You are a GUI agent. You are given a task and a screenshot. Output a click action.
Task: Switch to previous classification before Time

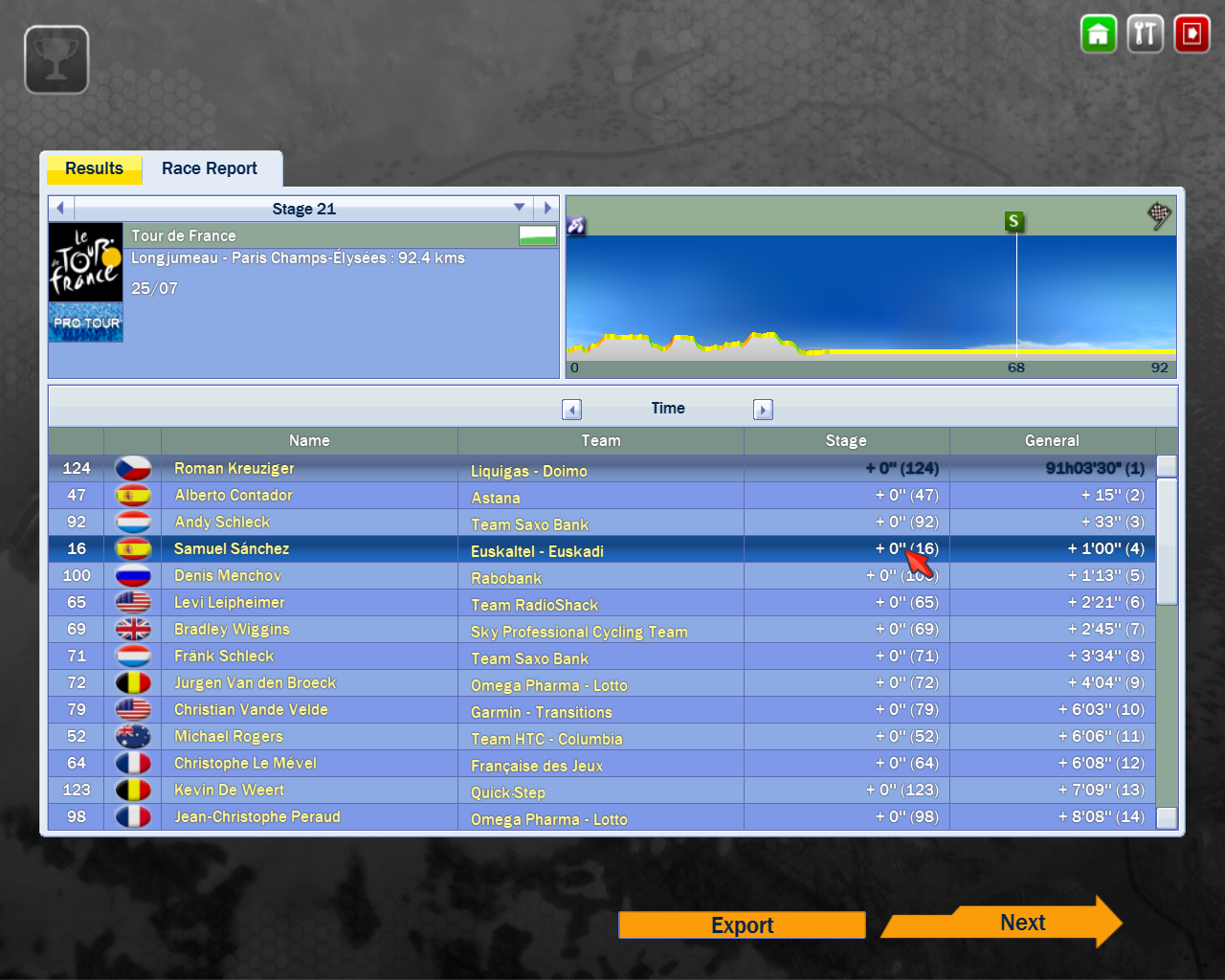pos(571,410)
